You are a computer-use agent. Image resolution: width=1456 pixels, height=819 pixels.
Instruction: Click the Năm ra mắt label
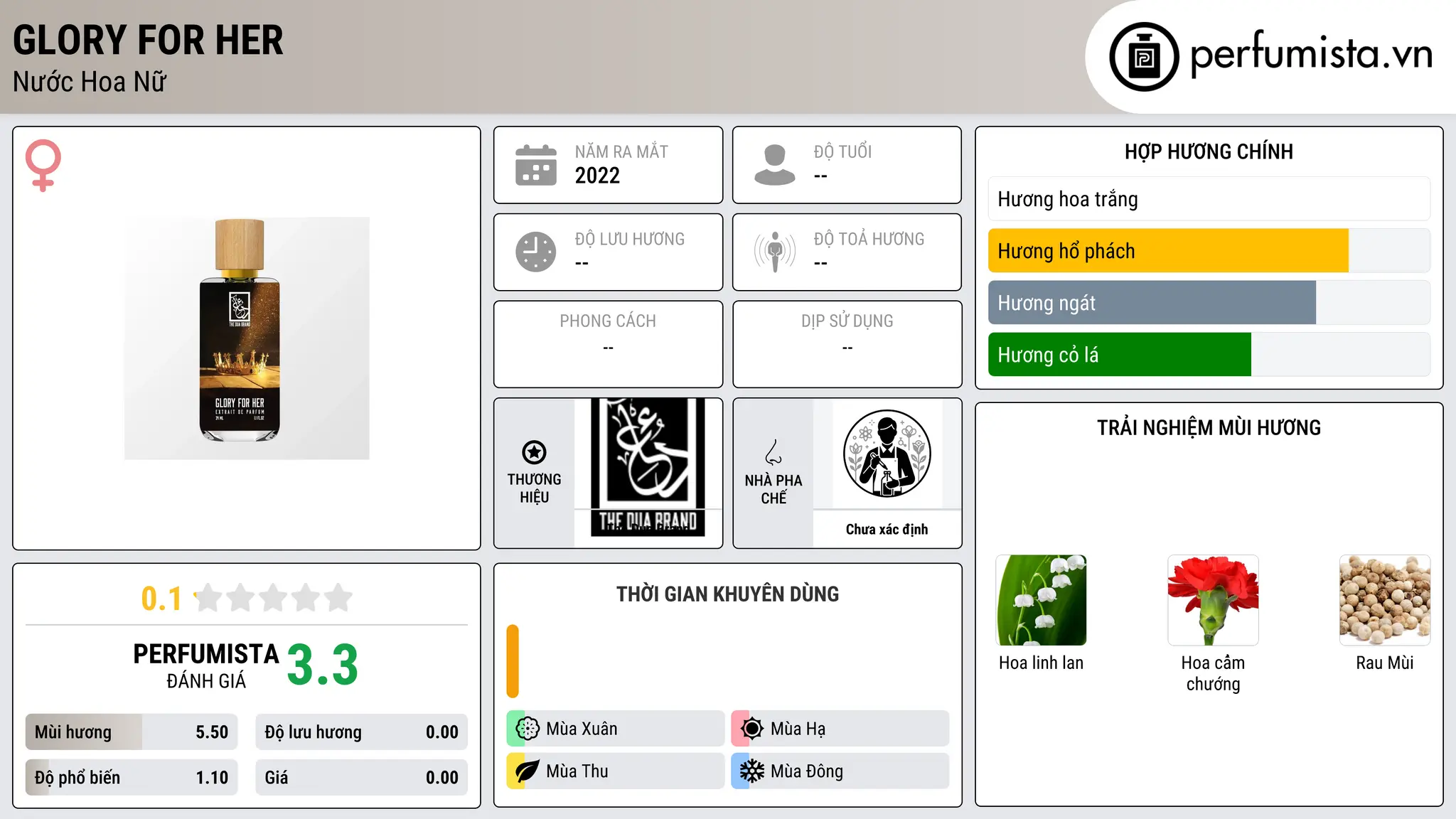(621, 151)
